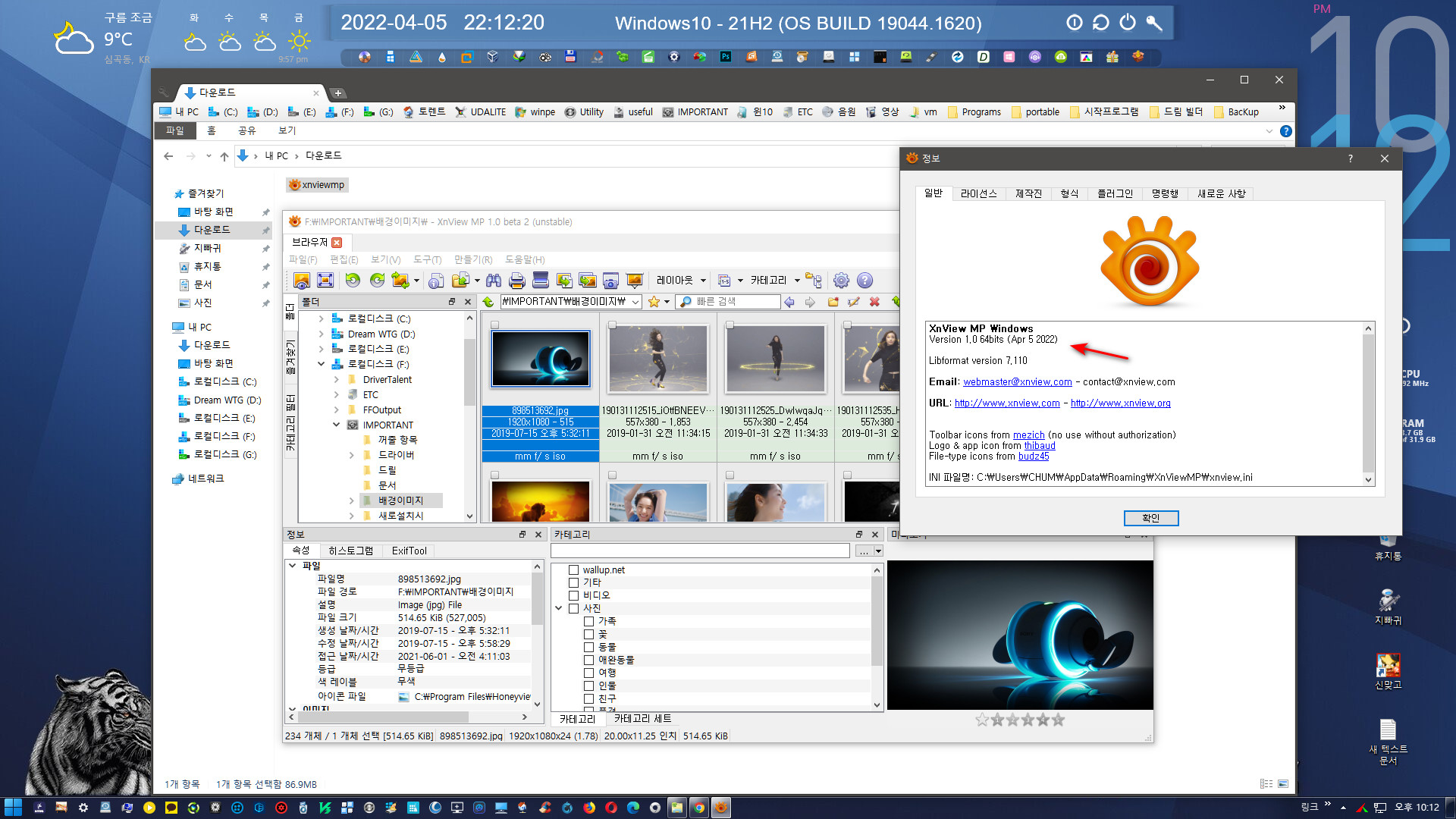
Task: Click the convert image icon
Action: [400, 281]
